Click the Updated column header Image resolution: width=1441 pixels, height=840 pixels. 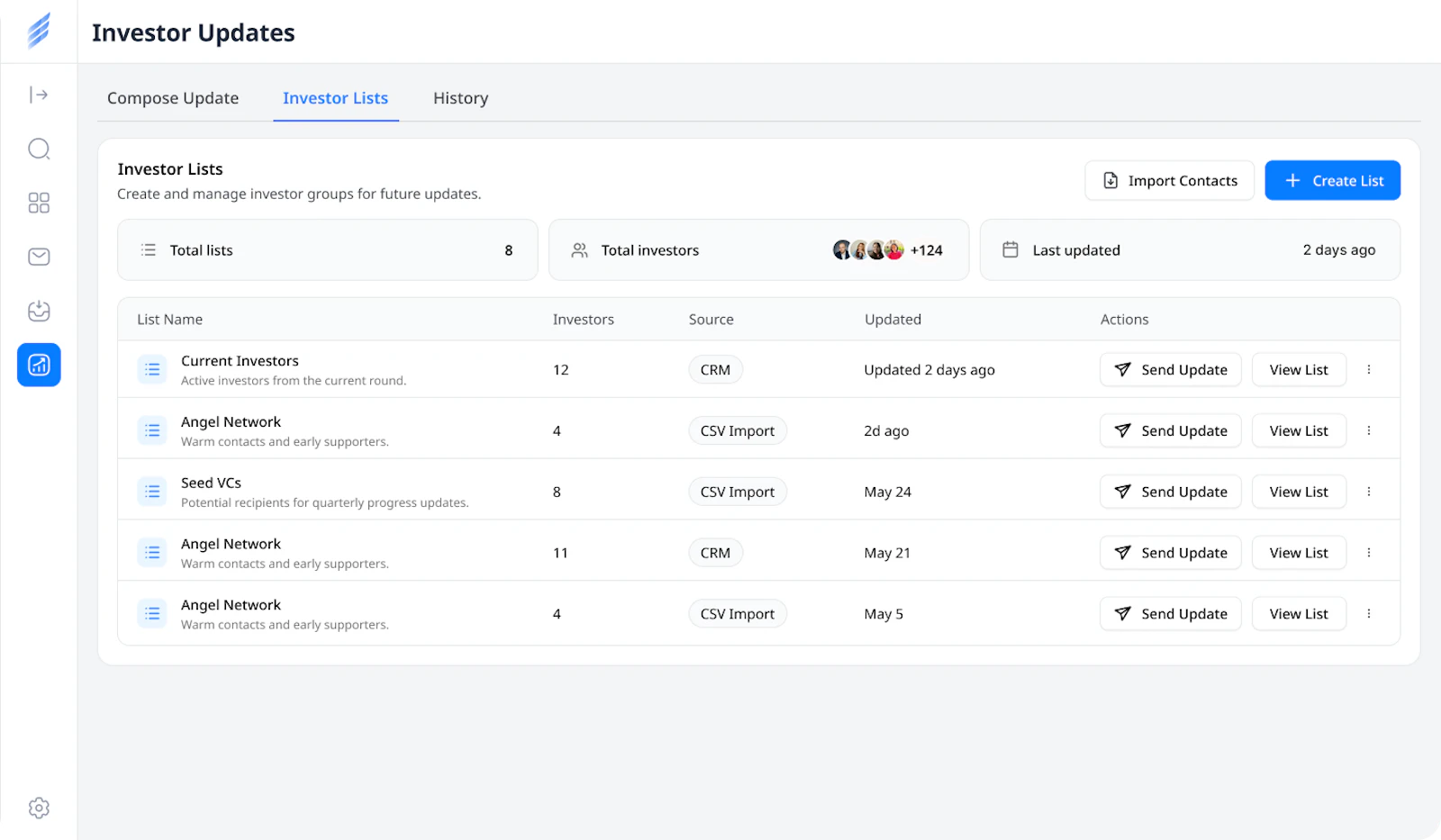pyautogui.click(x=893, y=320)
